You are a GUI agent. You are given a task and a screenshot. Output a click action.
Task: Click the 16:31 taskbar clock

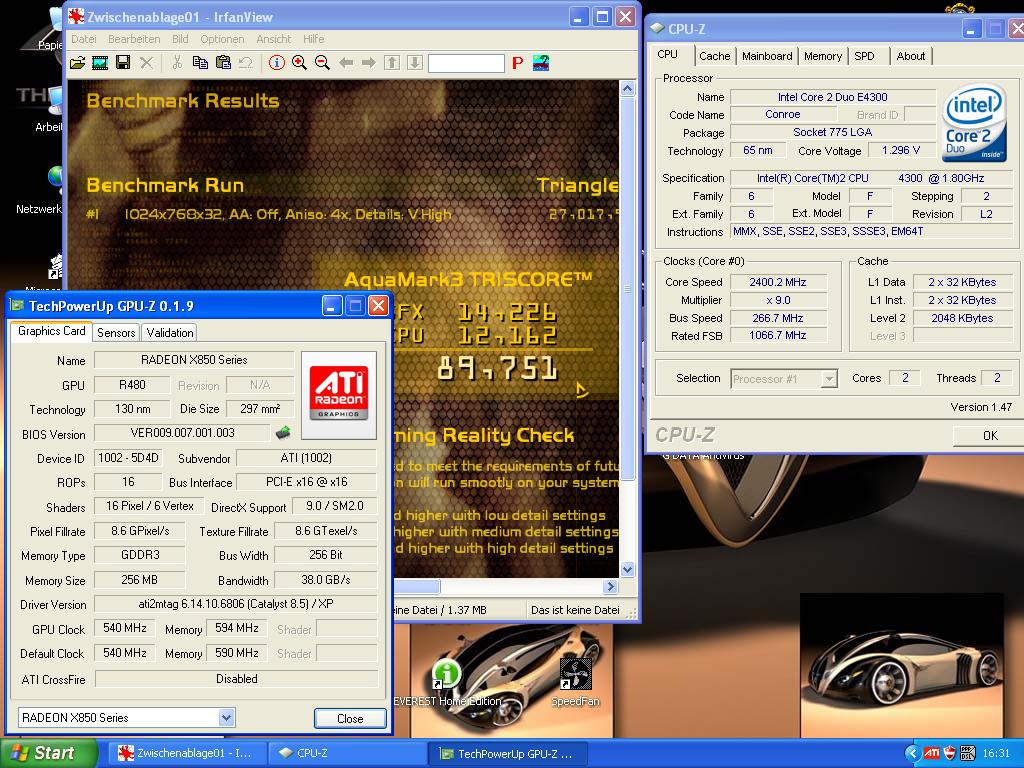click(x=996, y=753)
